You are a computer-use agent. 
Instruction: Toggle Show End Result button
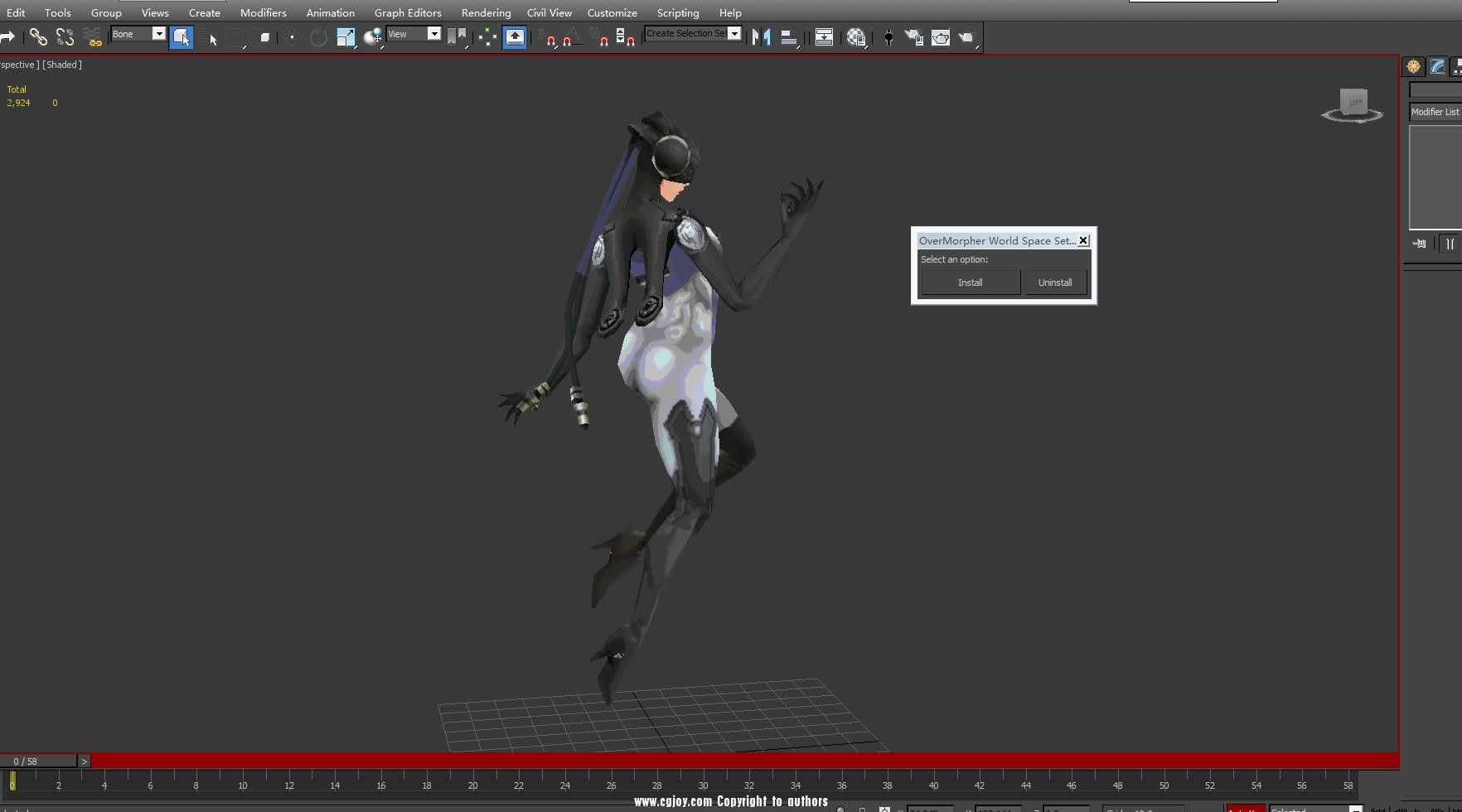click(x=1450, y=244)
